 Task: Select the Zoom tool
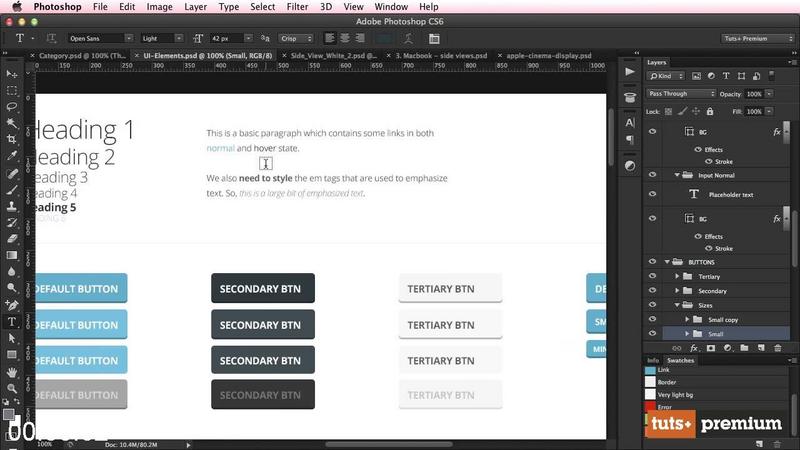tap(12, 388)
